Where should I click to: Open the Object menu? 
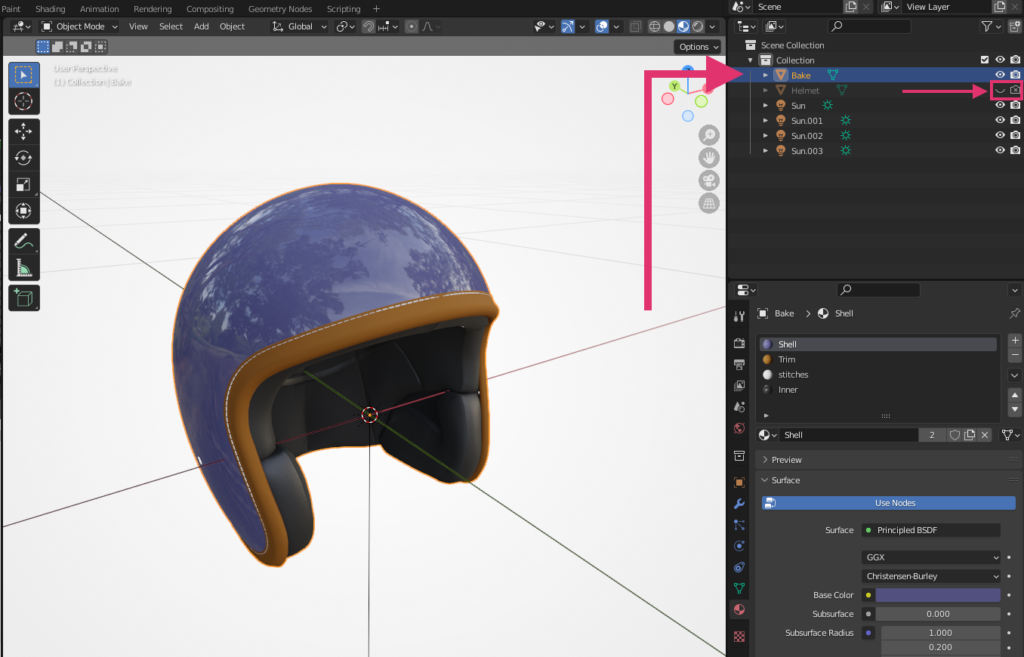pyautogui.click(x=232, y=27)
